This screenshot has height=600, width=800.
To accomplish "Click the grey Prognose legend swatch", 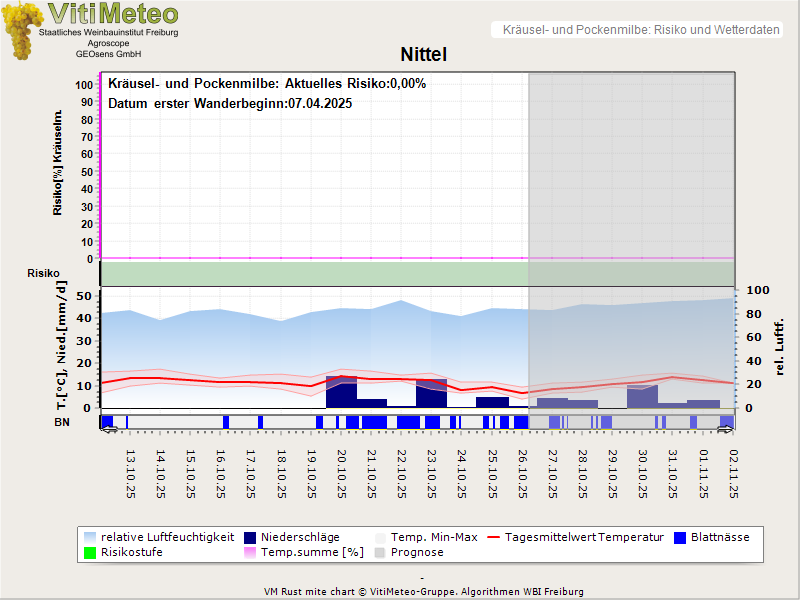I will tap(381, 552).
